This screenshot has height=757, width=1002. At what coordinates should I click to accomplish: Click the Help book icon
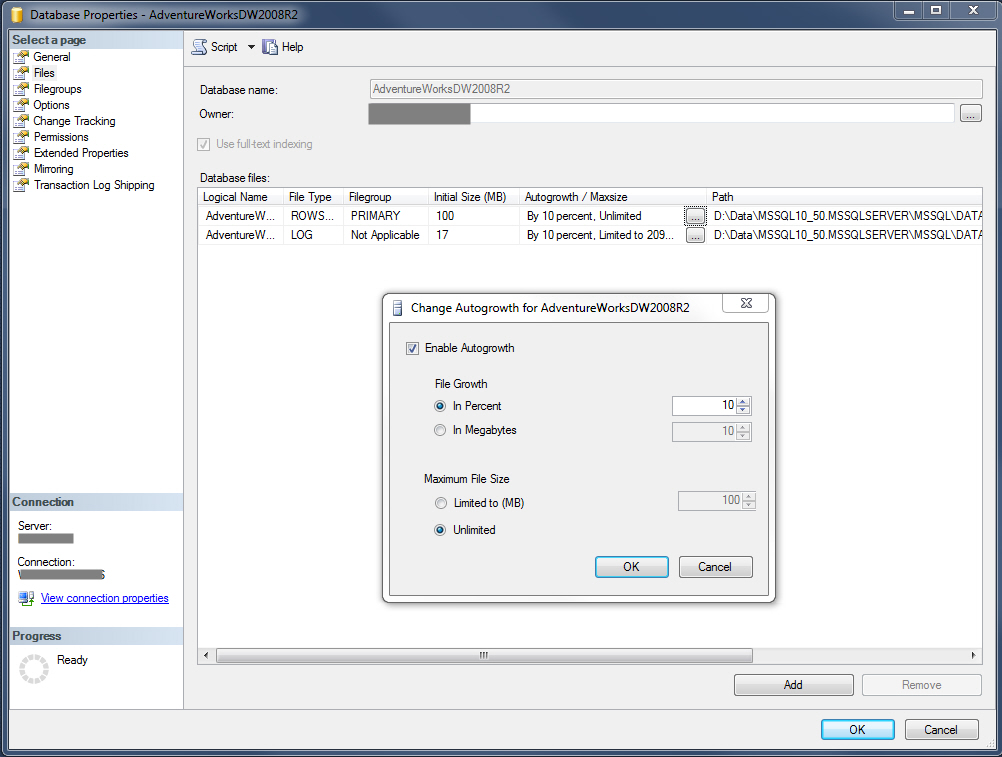coord(269,46)
